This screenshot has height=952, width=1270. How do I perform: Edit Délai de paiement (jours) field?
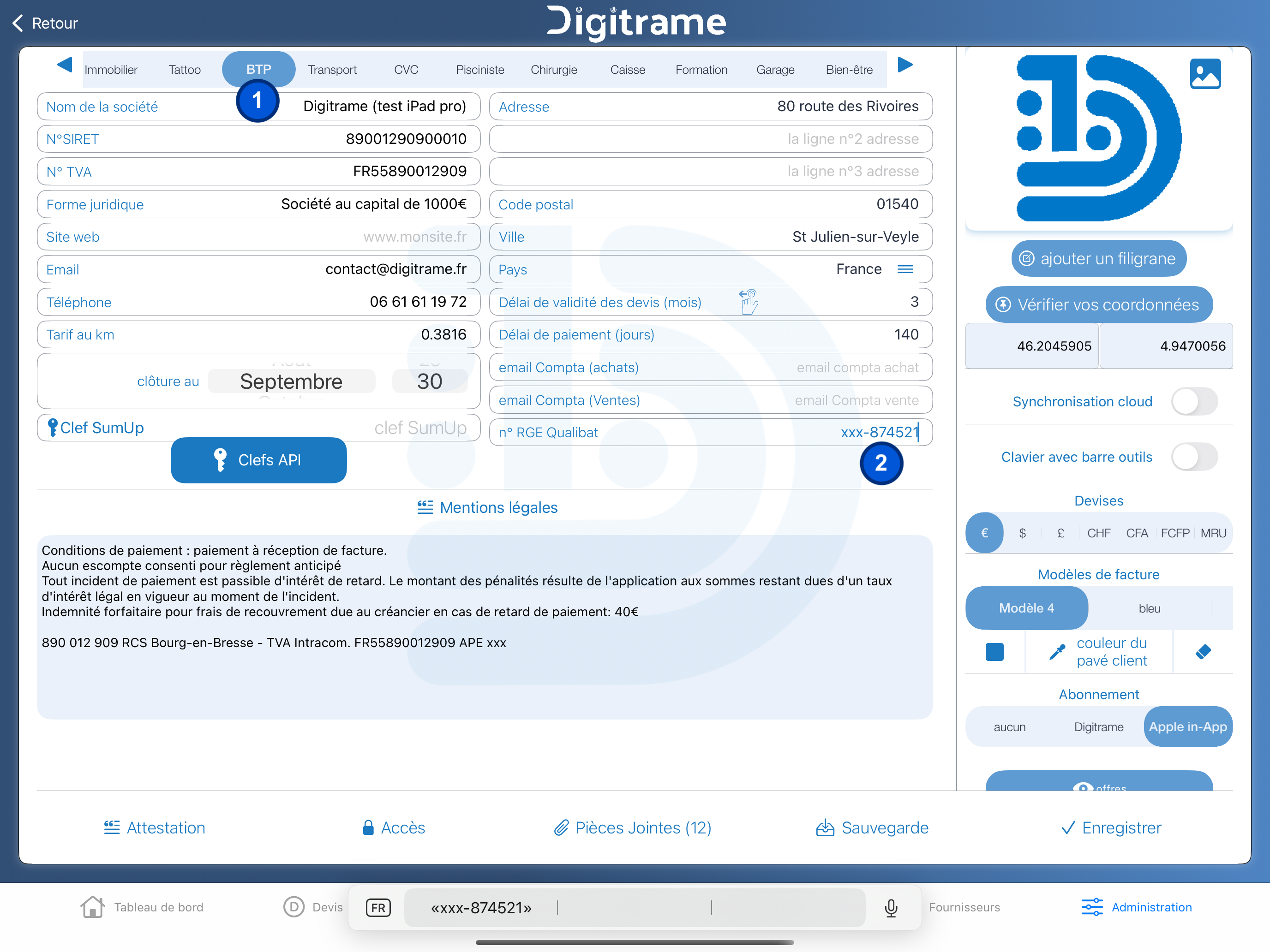711,334
